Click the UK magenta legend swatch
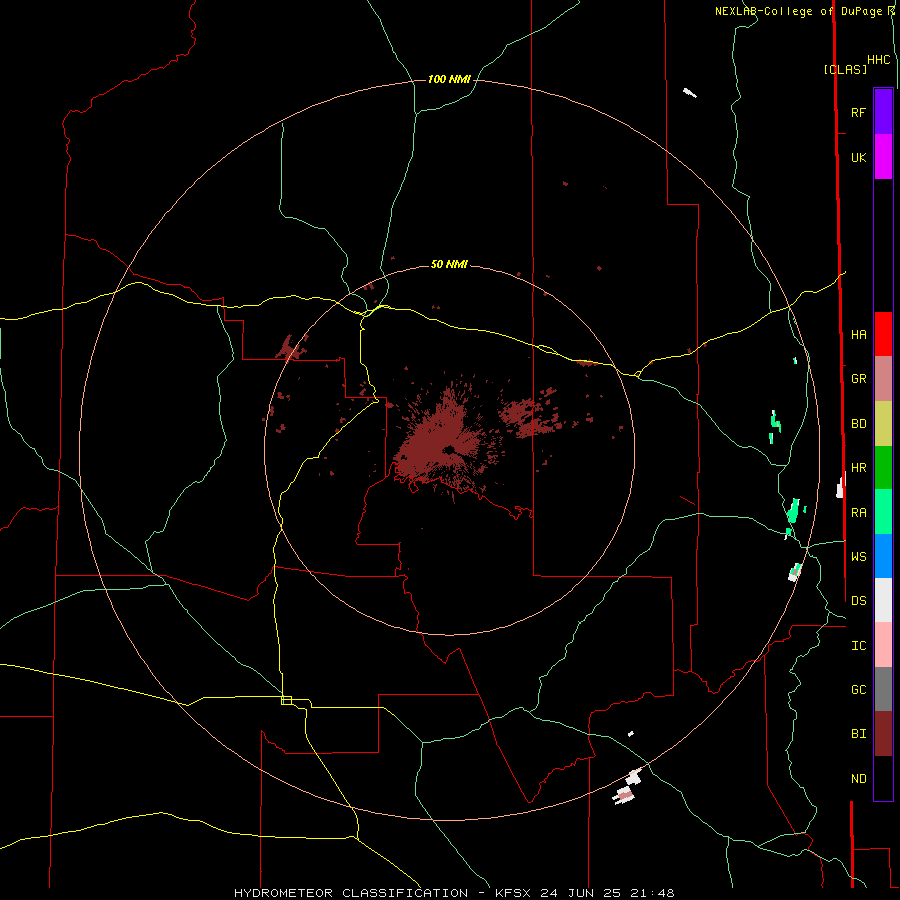 [883, 157]
